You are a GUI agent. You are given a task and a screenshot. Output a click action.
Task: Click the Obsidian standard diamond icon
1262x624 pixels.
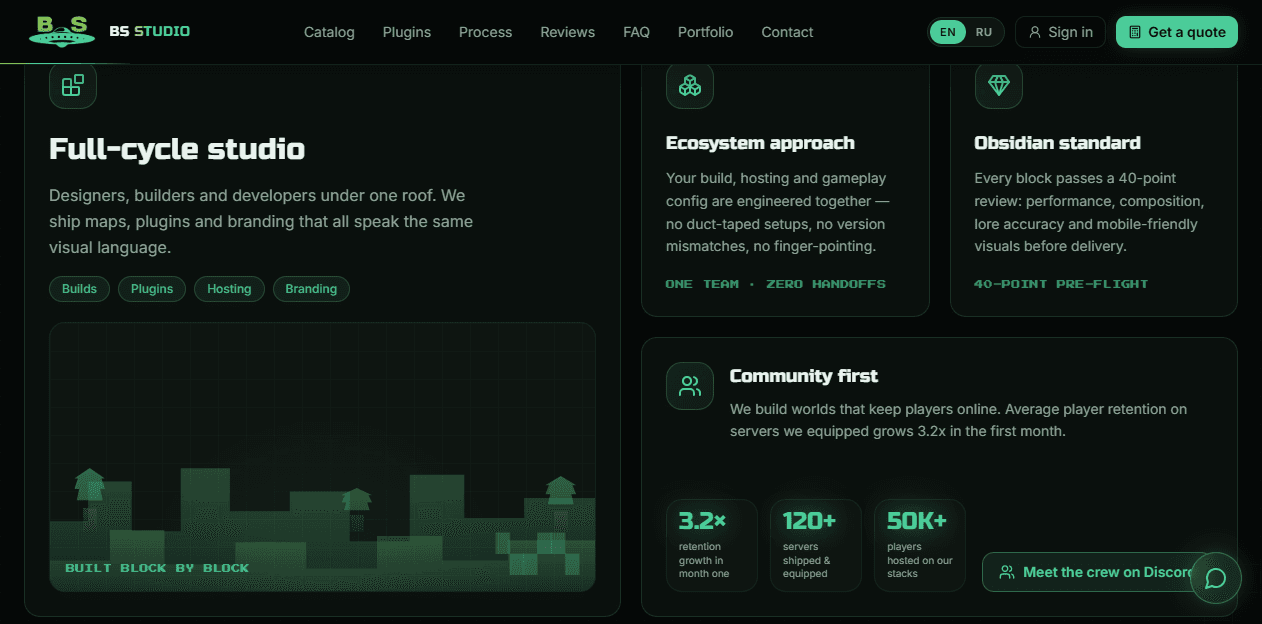[x=999, y=85]
